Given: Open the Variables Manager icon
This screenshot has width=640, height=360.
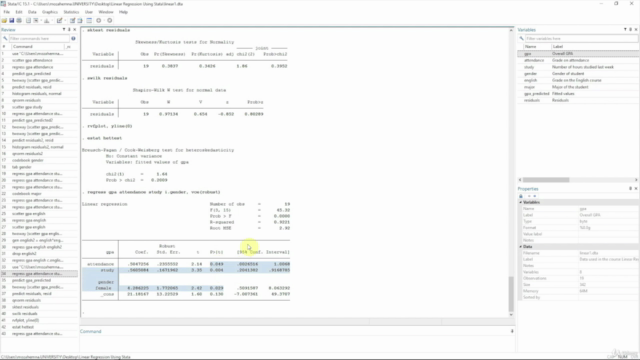Looking at the screenshot, I should [89, 20].
